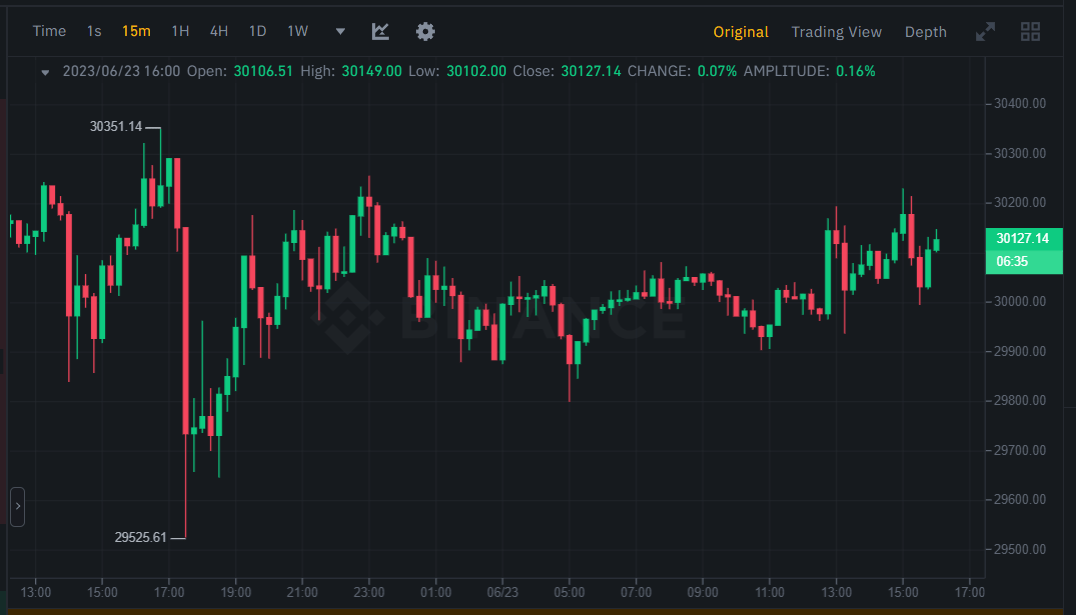Open more time intervals dropdown arrow
The width and height of the screenshot is (1076, 615).
coord(340,32)
